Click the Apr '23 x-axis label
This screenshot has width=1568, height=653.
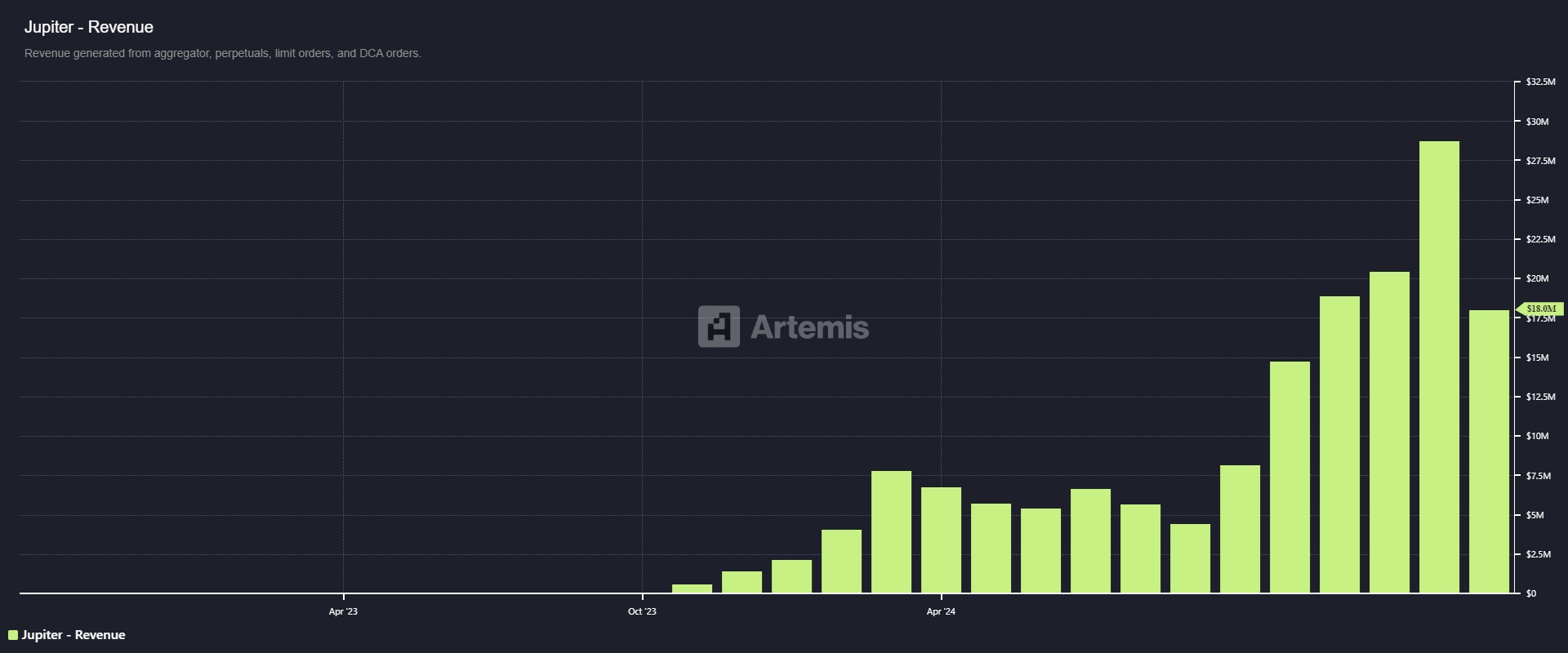pyautogui.click(x=343, y=611)
